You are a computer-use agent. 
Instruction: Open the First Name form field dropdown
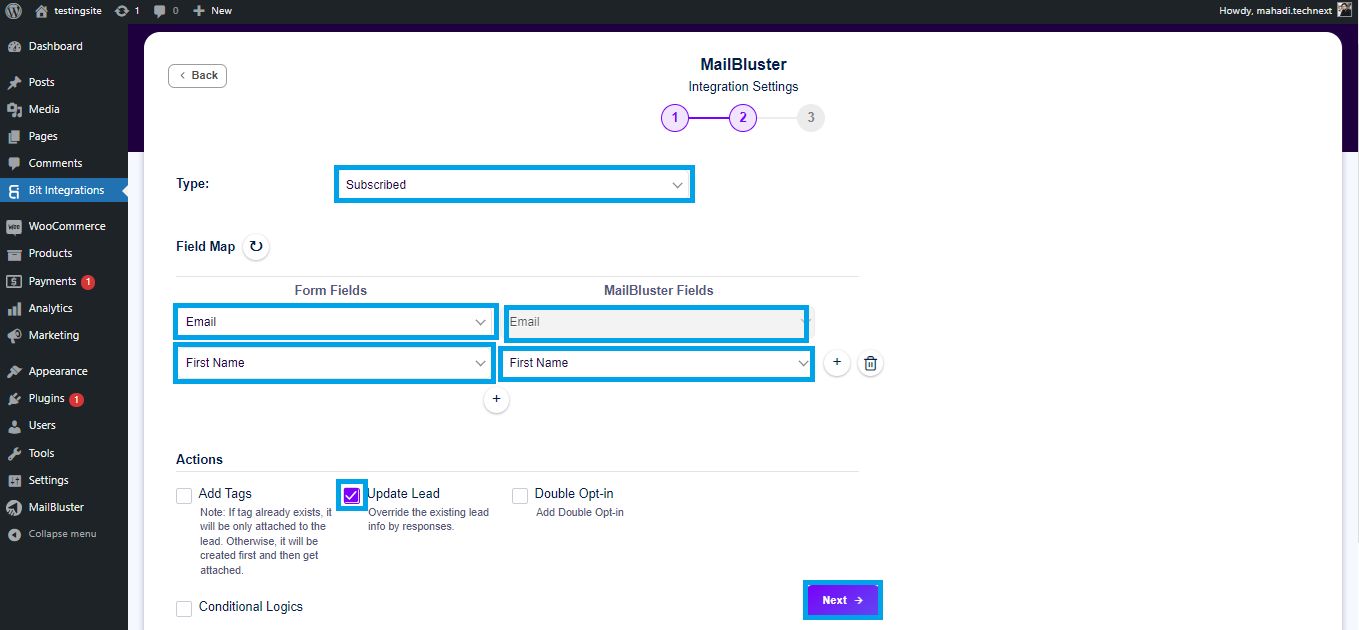(335, 363)
